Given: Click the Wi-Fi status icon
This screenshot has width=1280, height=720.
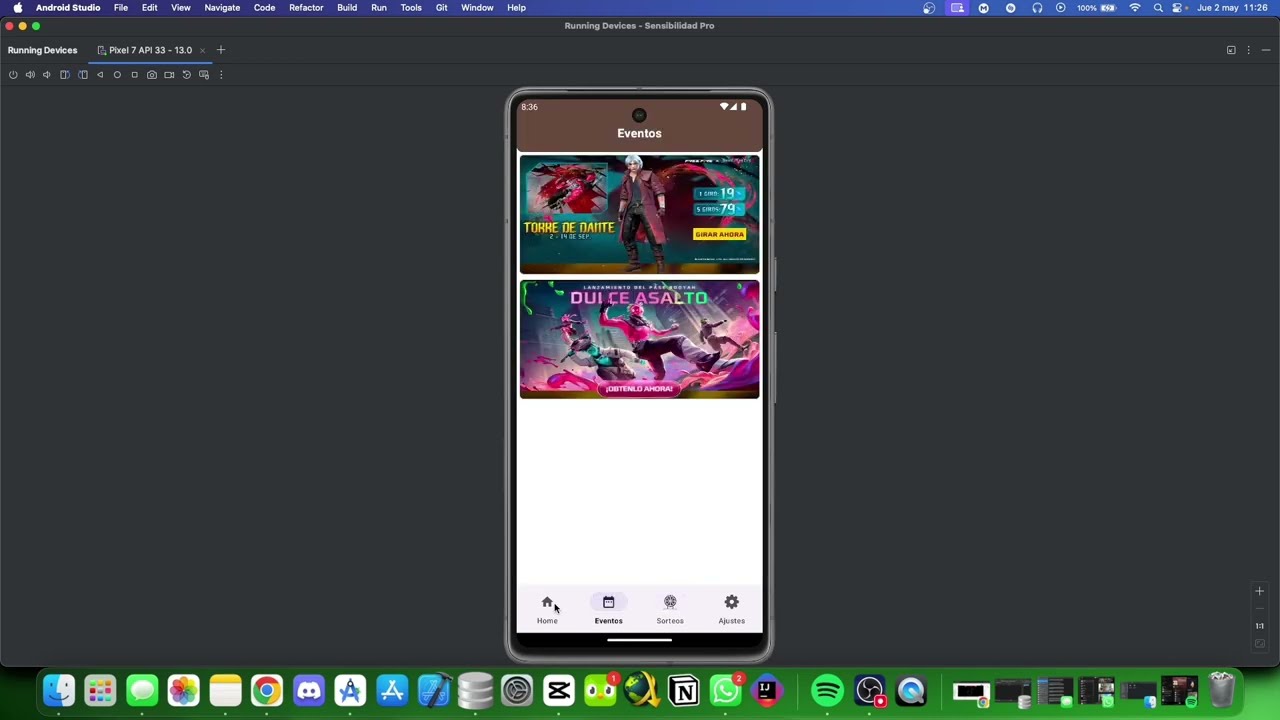Looking at the screenshot, I should point(1135,8).
